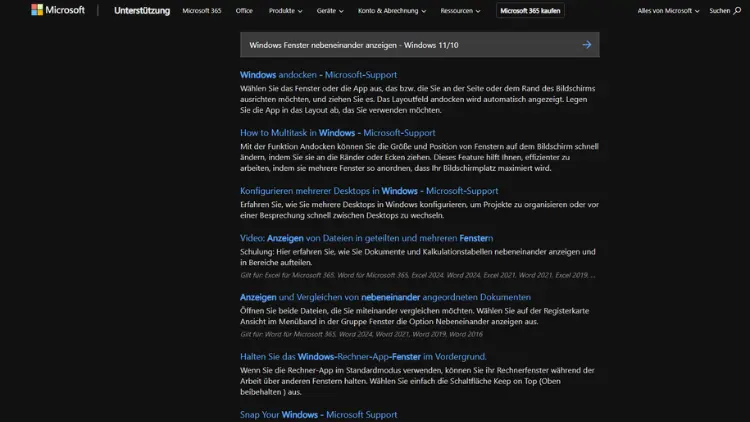Open Anzeigen und Vergleichen von Dokumenten link
This screenshot has height=422, width=750.
[x=385, y=297]
